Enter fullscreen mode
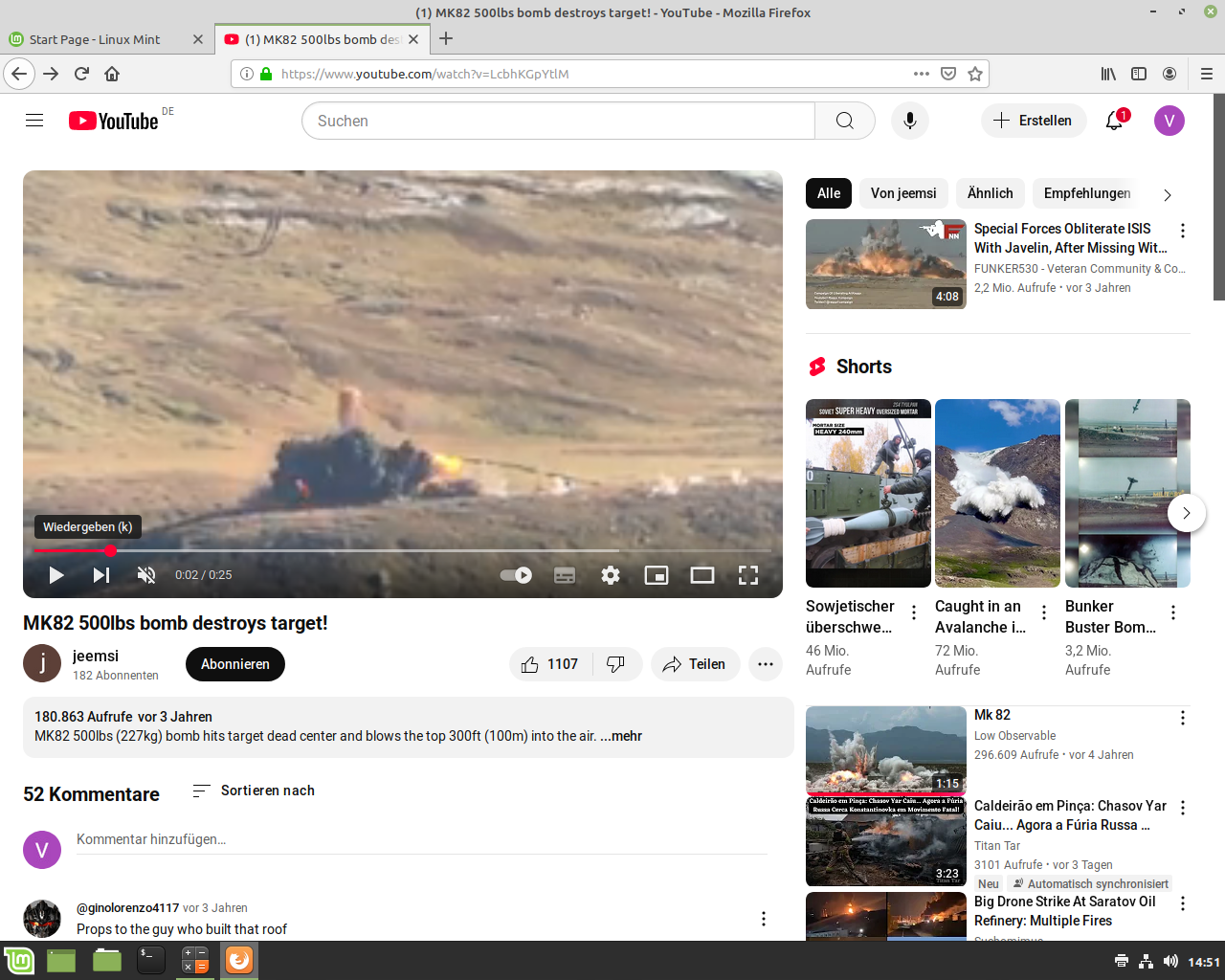 [748, 575]
